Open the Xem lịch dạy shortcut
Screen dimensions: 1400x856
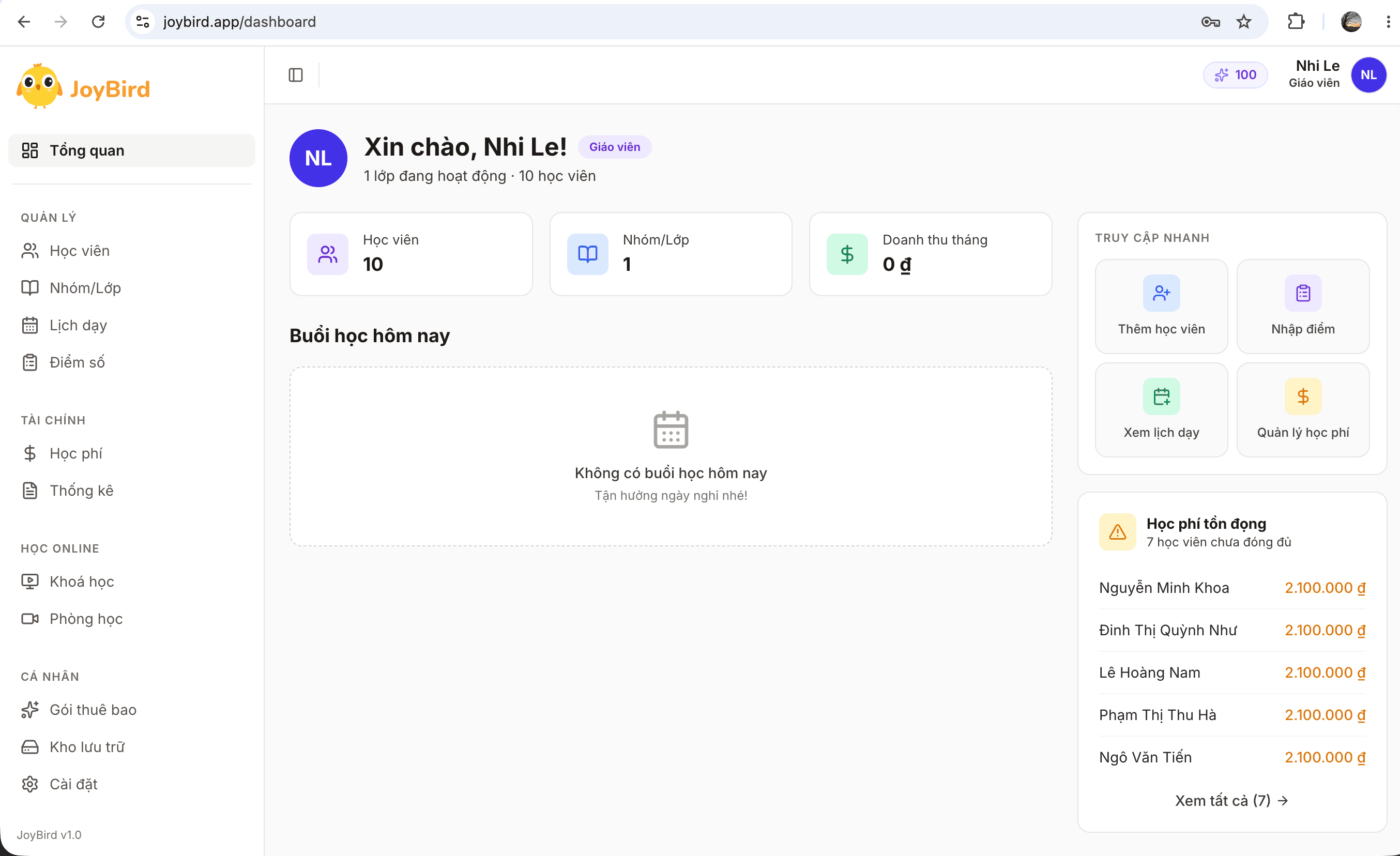coord(1161,409)
